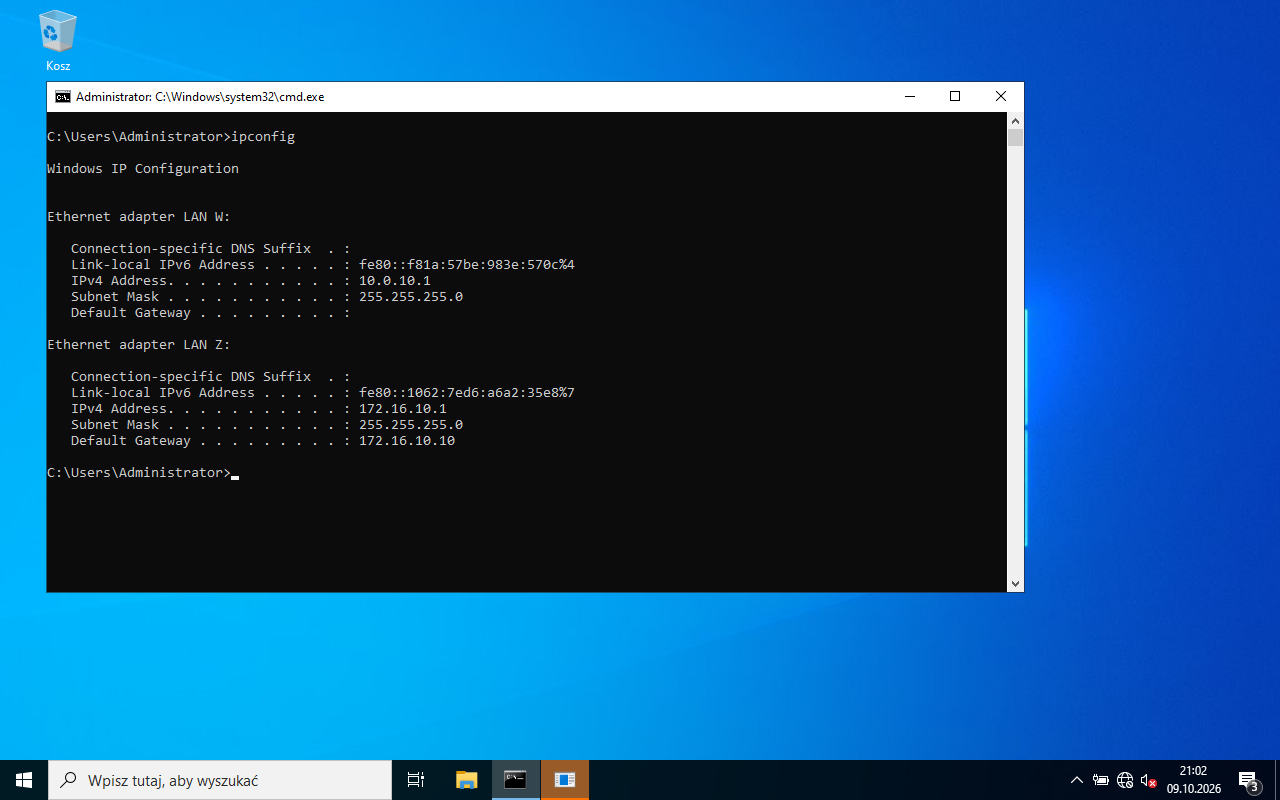
Task: Click the console vertical scrollbar thumb
Action: point(1015,138)
